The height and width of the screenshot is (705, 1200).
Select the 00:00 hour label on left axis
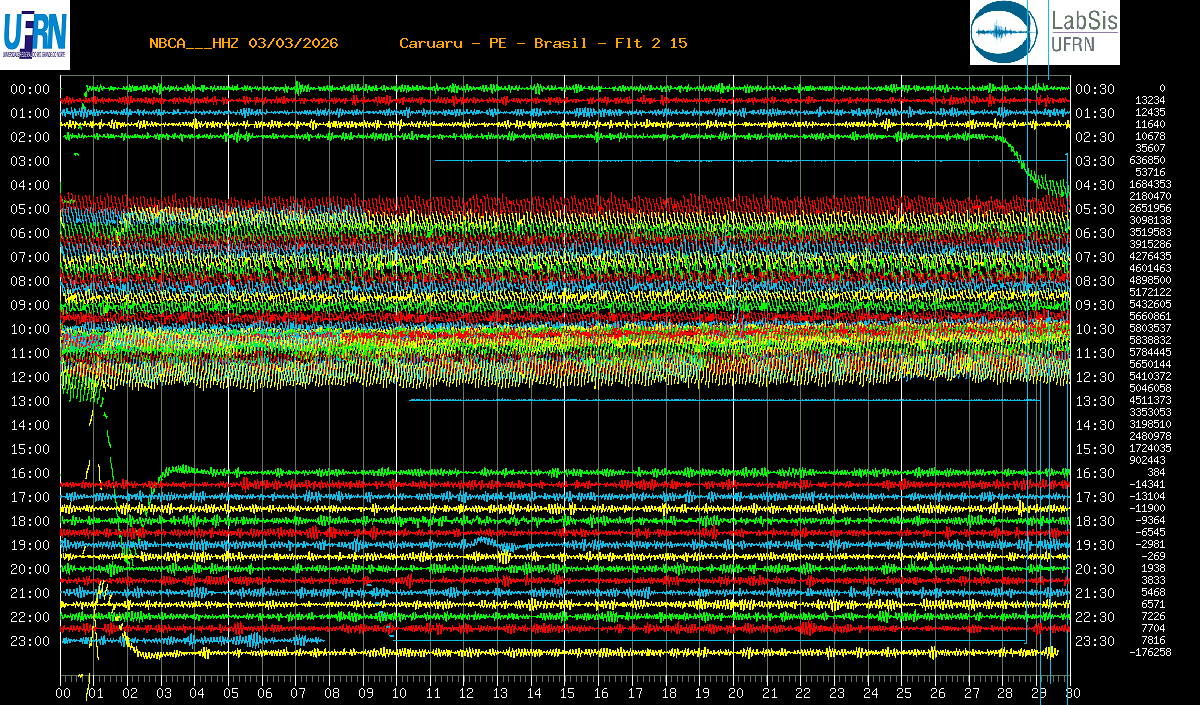pyautogui.click(x=30, y=89)
